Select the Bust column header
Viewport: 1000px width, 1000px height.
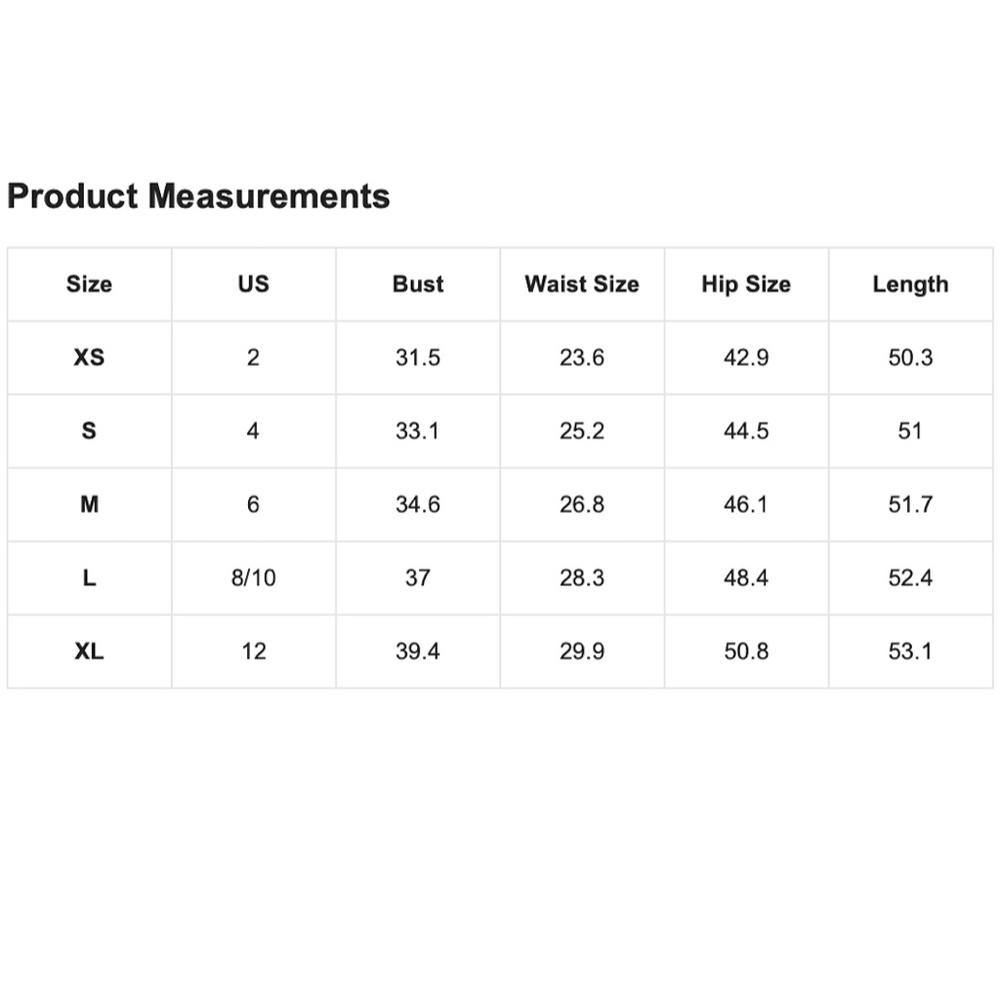point(417,284)
